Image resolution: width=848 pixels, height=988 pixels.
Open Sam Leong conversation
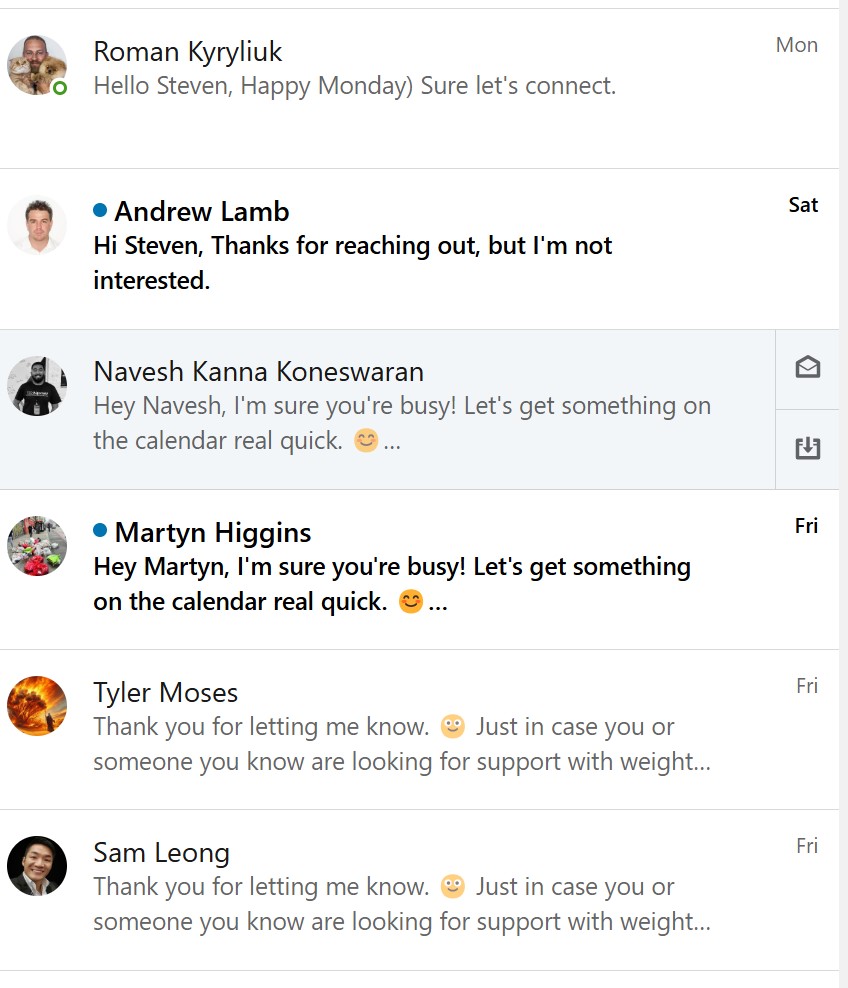click(x=419, y=890)
